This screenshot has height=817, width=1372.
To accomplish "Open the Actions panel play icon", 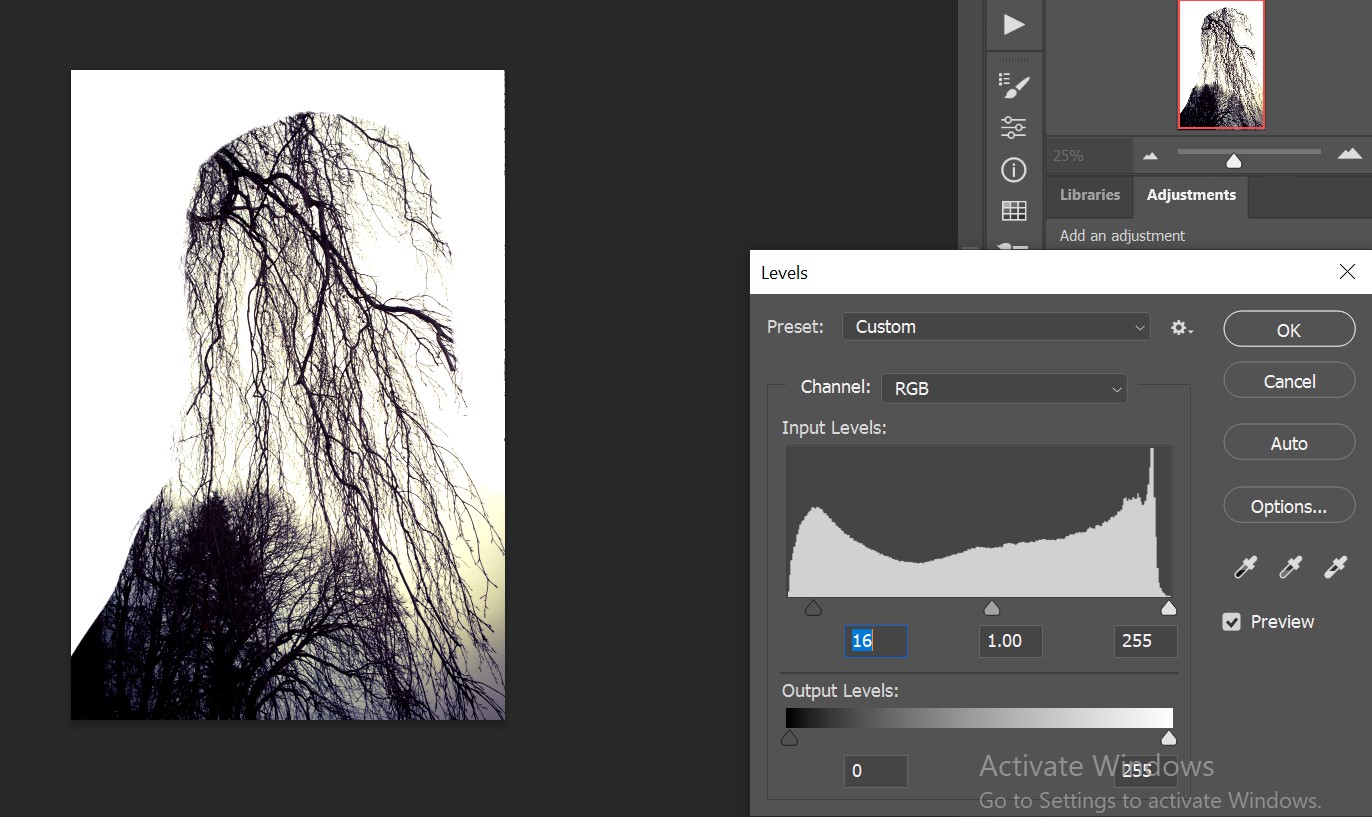I will 1014,25.
